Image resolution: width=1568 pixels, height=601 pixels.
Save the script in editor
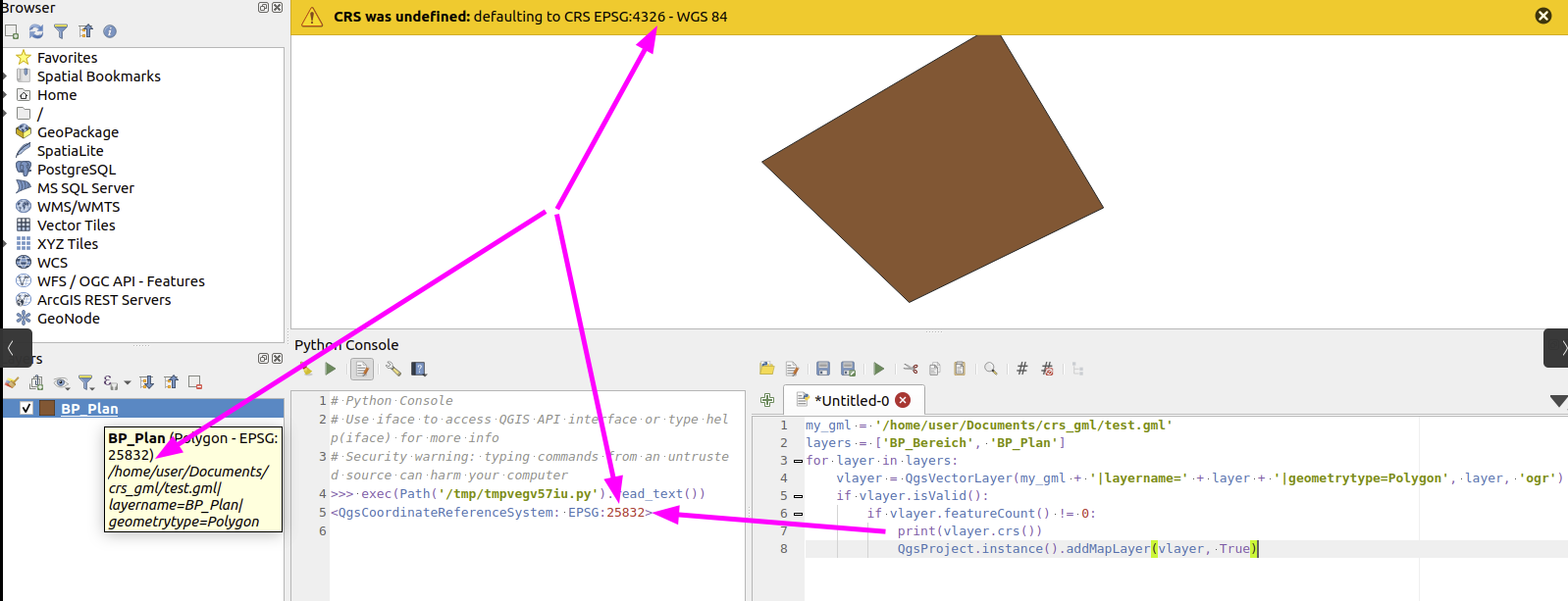[x=823, y=369]
